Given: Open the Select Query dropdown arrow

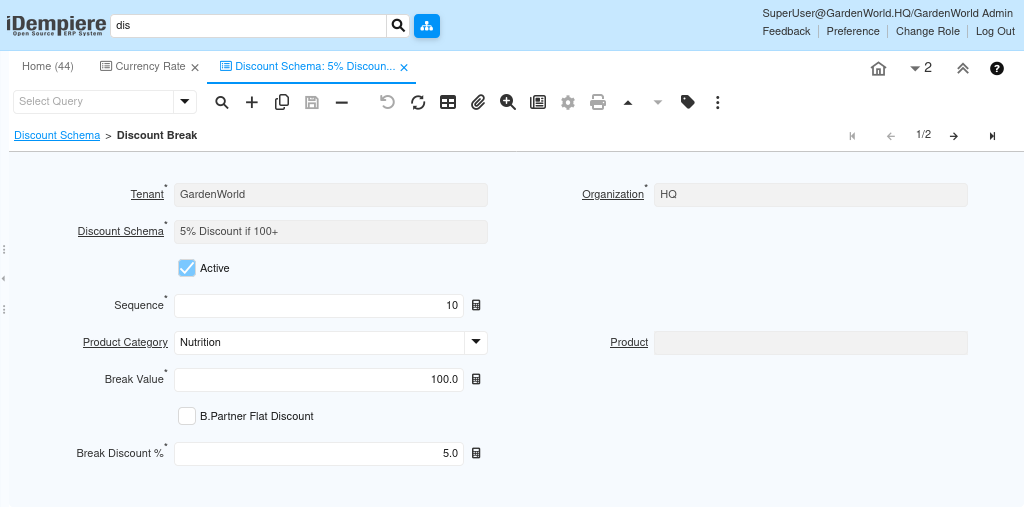Looking at the screenshot, I should pyautogui.click(x=184, y=101).
